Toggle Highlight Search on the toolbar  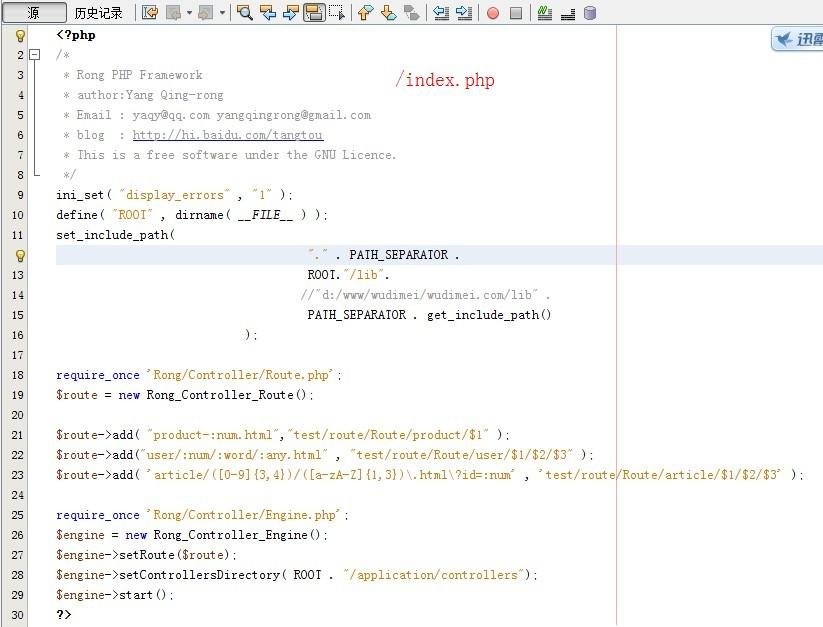point(313,12)
